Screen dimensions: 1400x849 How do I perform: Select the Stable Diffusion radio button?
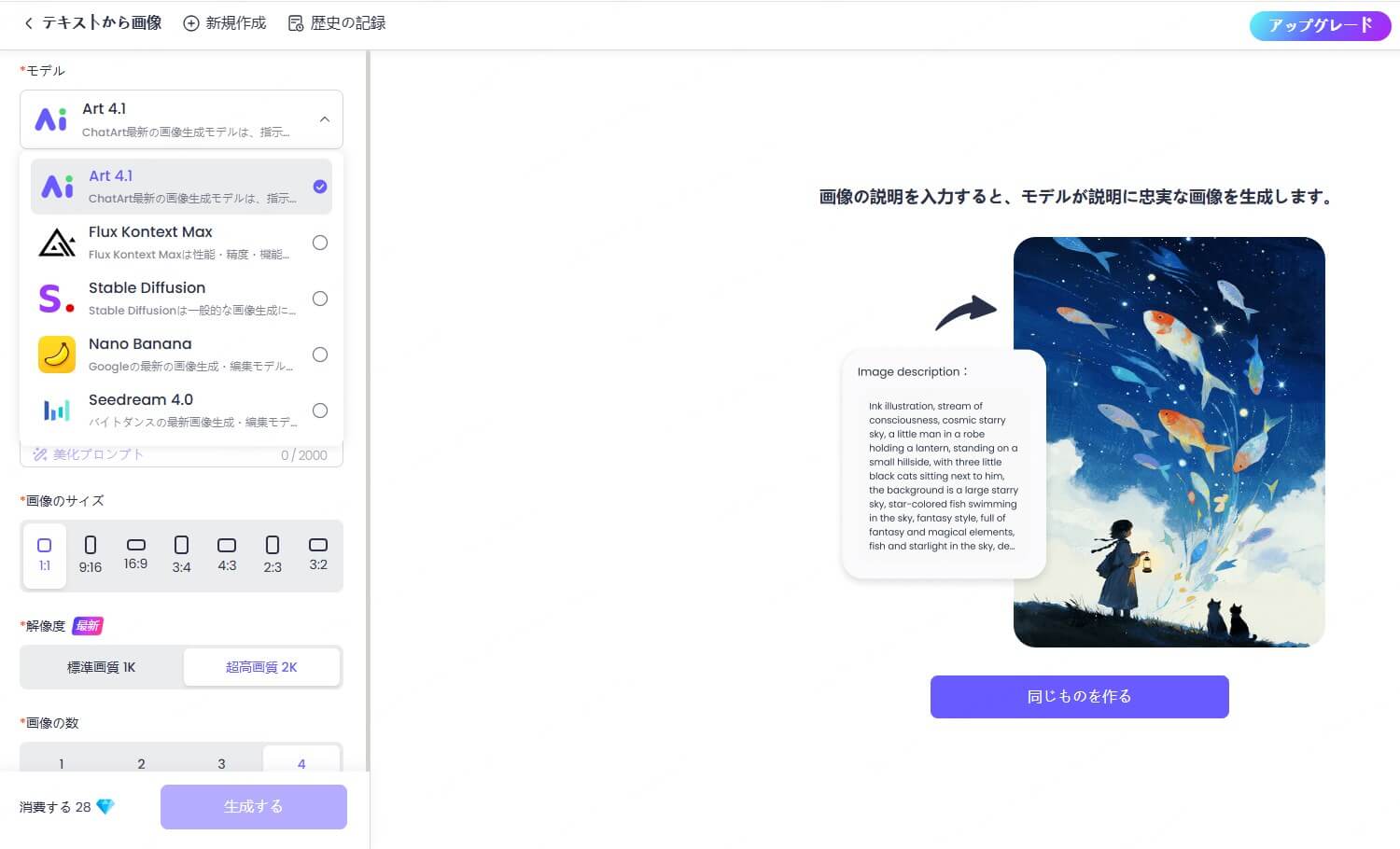[320, 299]
